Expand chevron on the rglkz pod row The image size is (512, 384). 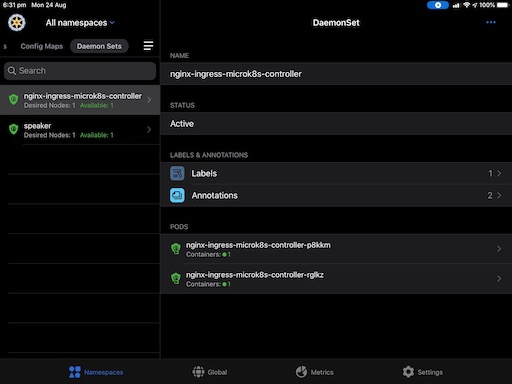(499, 279)
